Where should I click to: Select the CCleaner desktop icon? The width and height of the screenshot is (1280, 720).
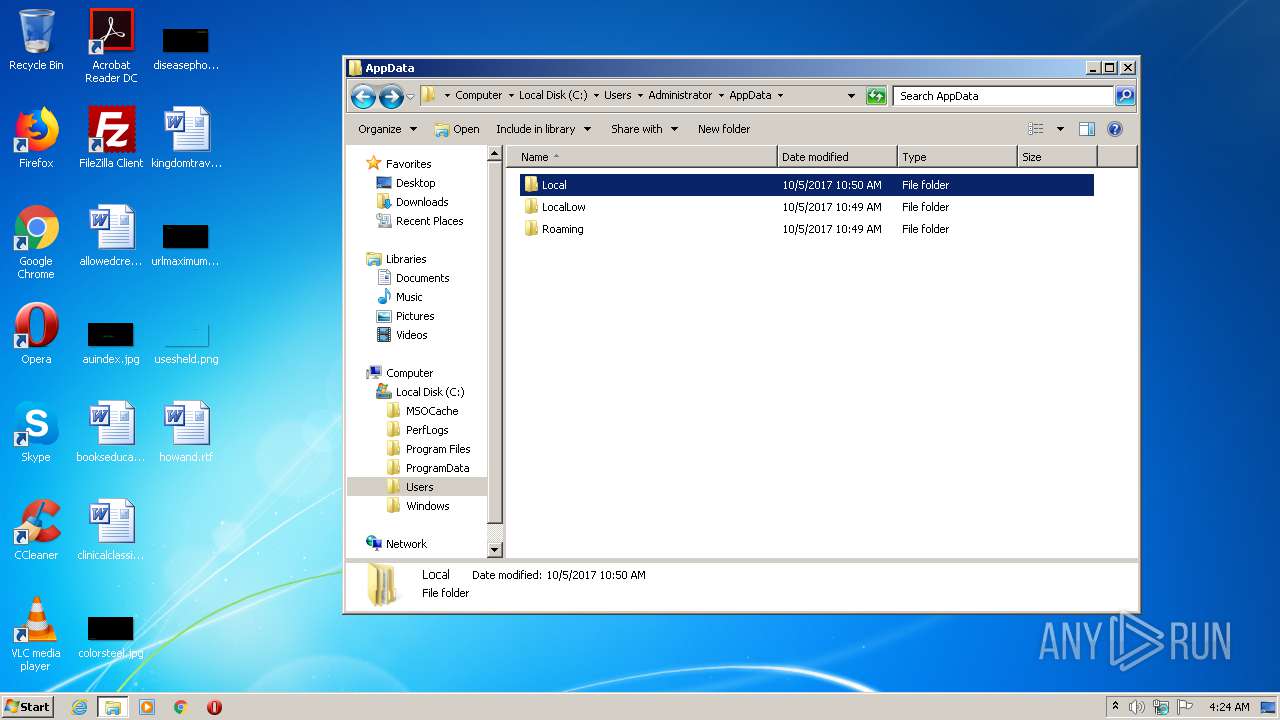(36, 530)
